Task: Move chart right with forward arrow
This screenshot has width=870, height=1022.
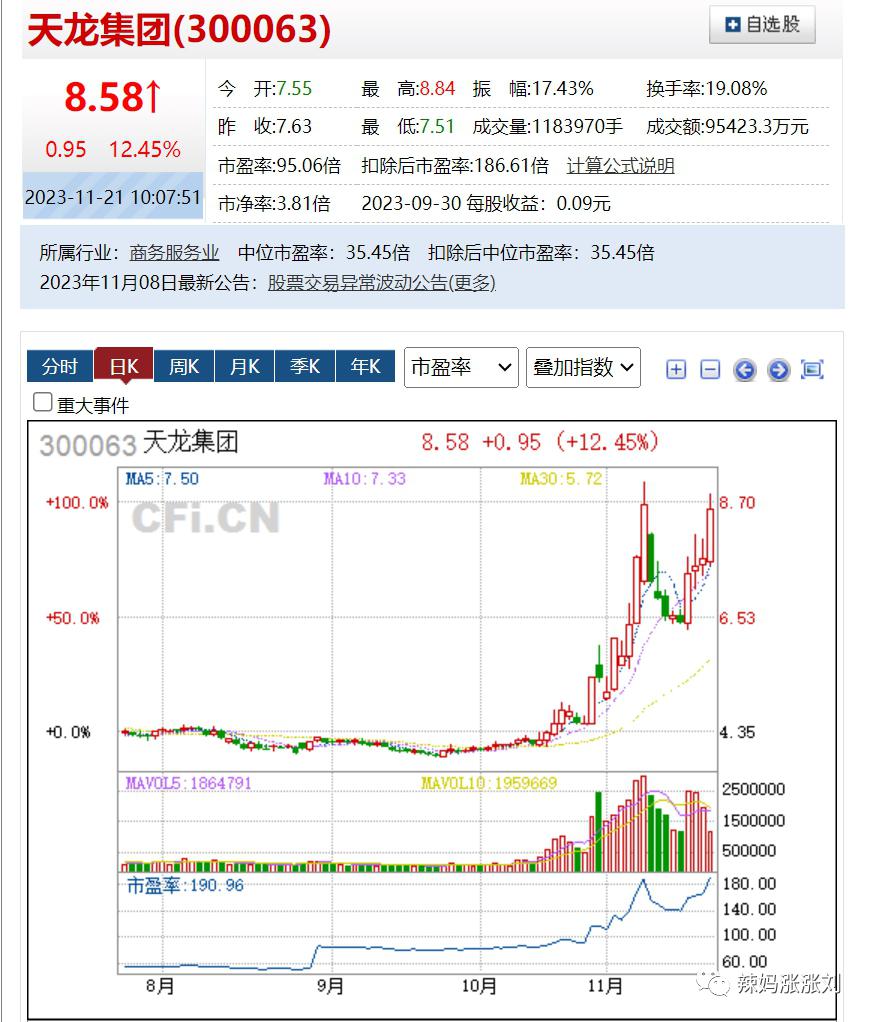Action: tap(778, 370)
